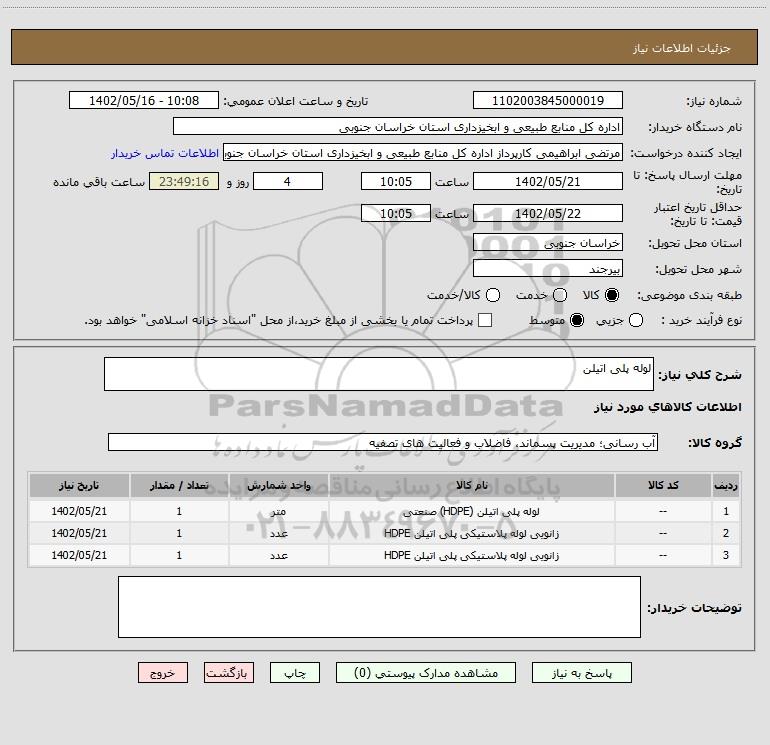Image resolution: width=770 pixels, height=745 pixels.
Task: Click the نام کالا column header
Action: click(x=472, y=486)
